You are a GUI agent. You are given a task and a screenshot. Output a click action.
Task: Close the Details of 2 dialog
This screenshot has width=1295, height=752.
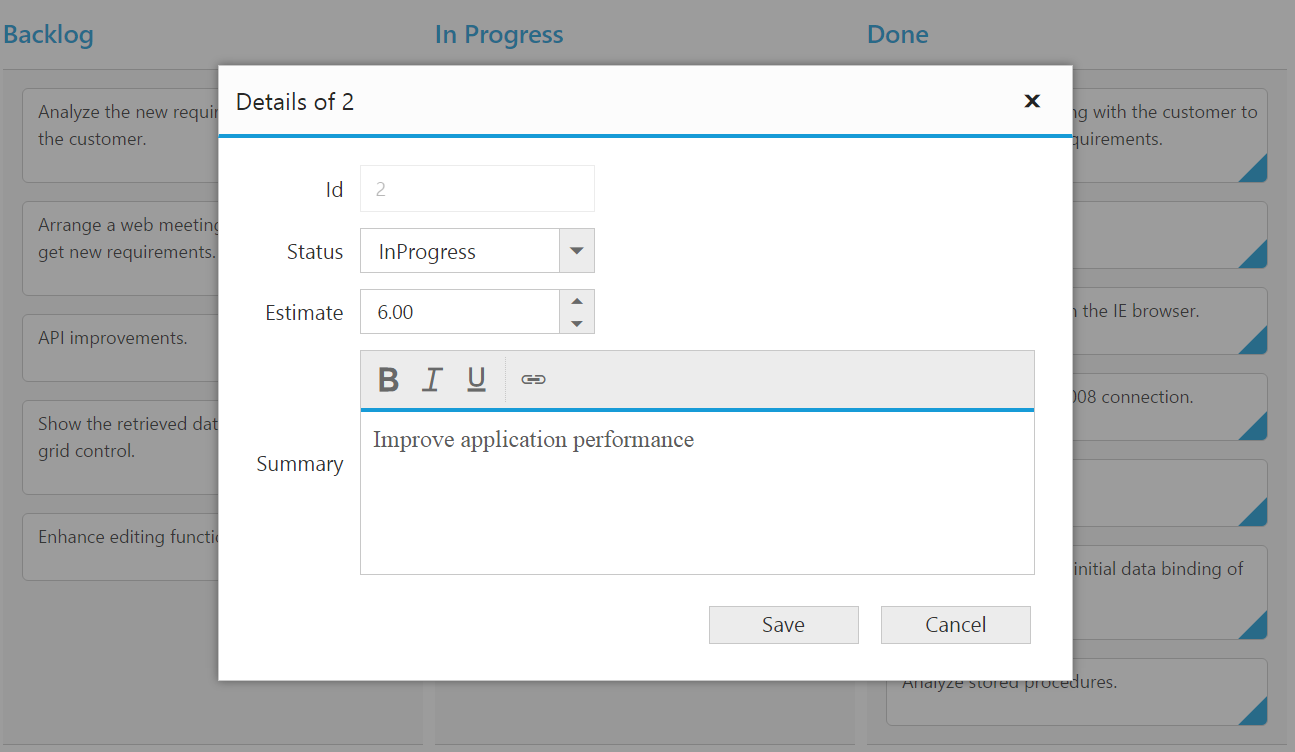1032,101
